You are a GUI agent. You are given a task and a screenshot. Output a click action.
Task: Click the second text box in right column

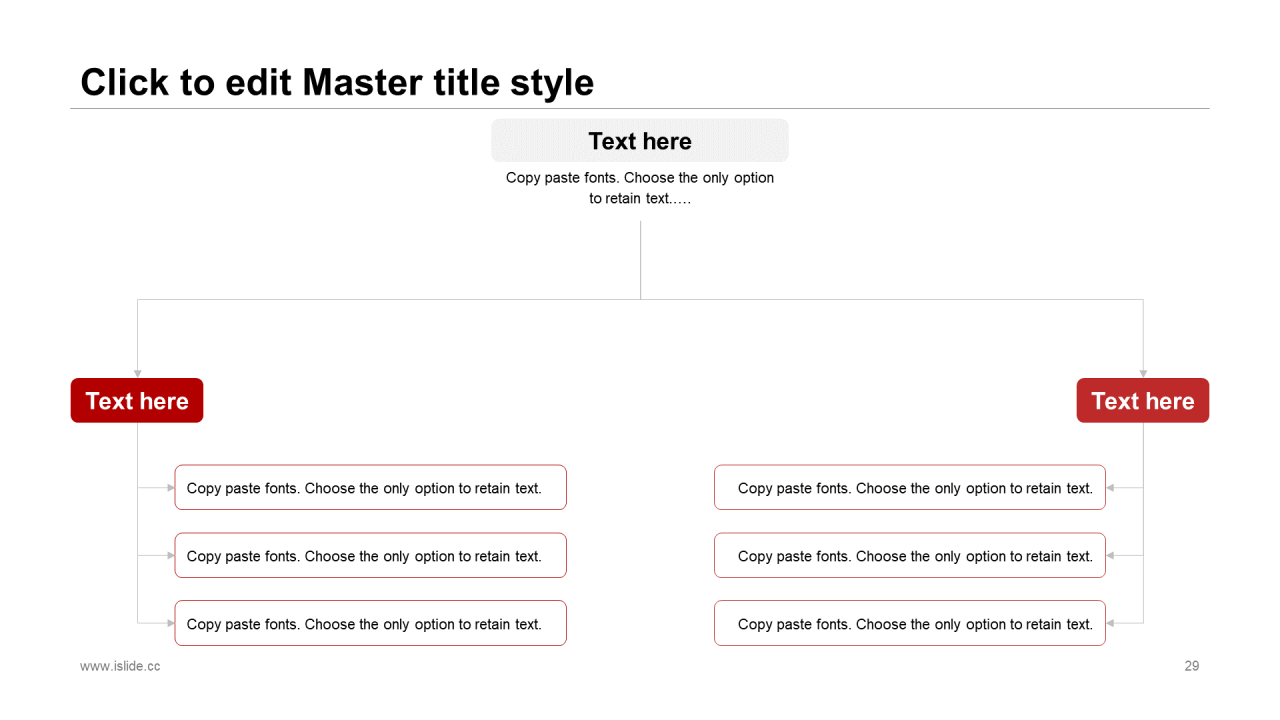click(910, 556)
